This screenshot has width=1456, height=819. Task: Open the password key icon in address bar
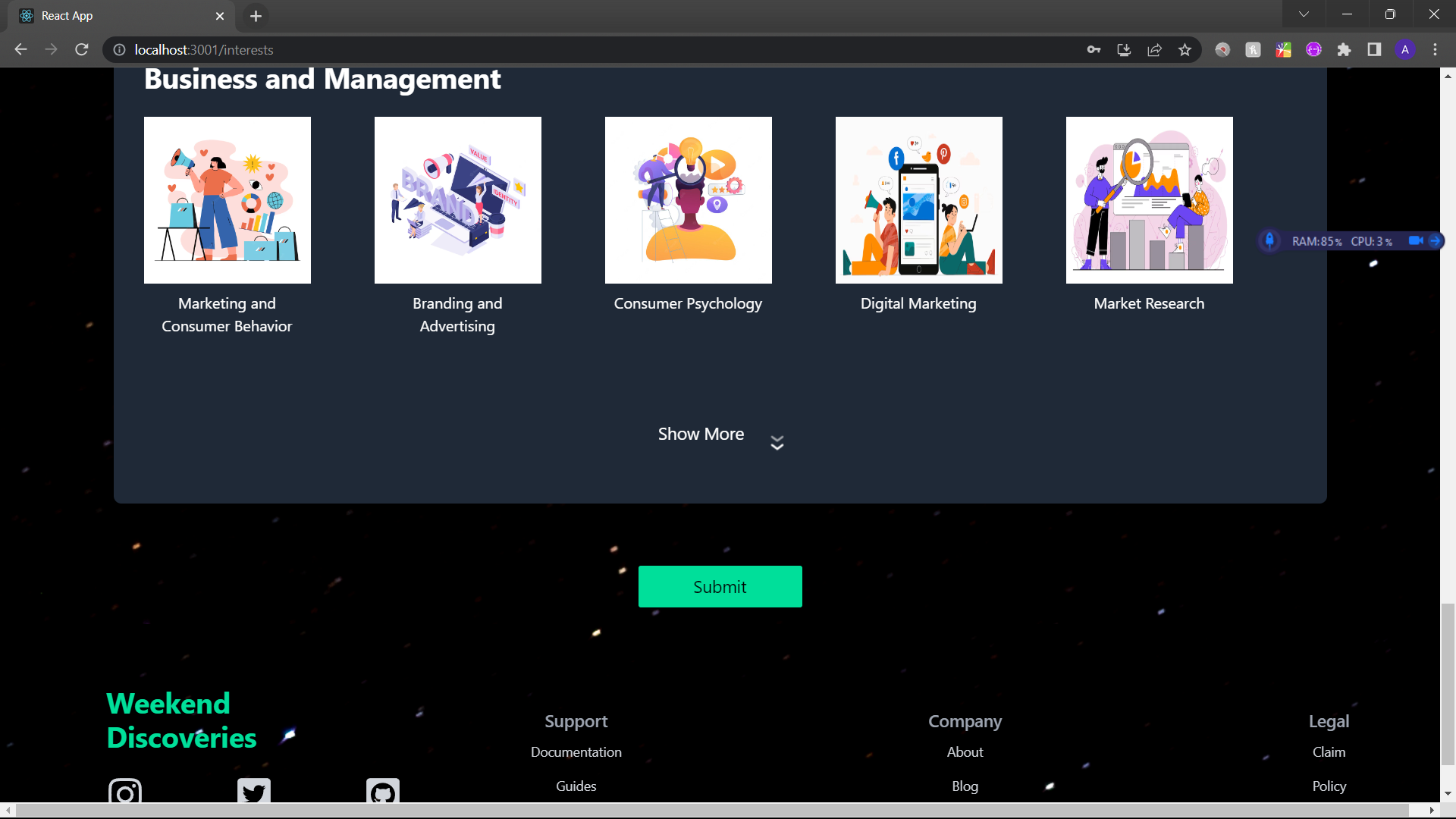click(x=1094, y=50)
